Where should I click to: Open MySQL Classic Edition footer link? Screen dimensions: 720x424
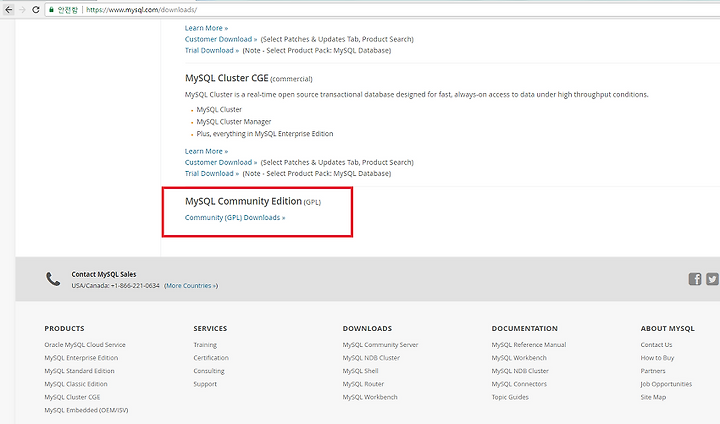click(76, 384)
